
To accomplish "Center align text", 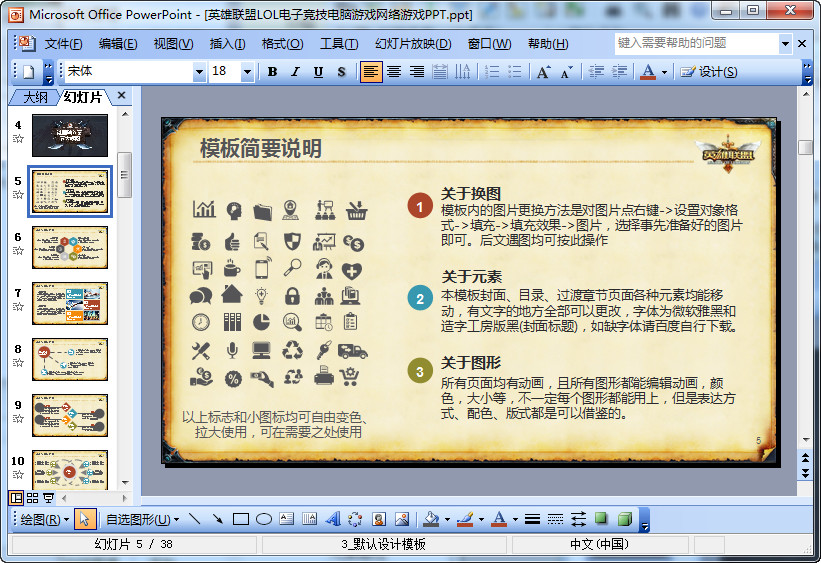I will point(394,72).
